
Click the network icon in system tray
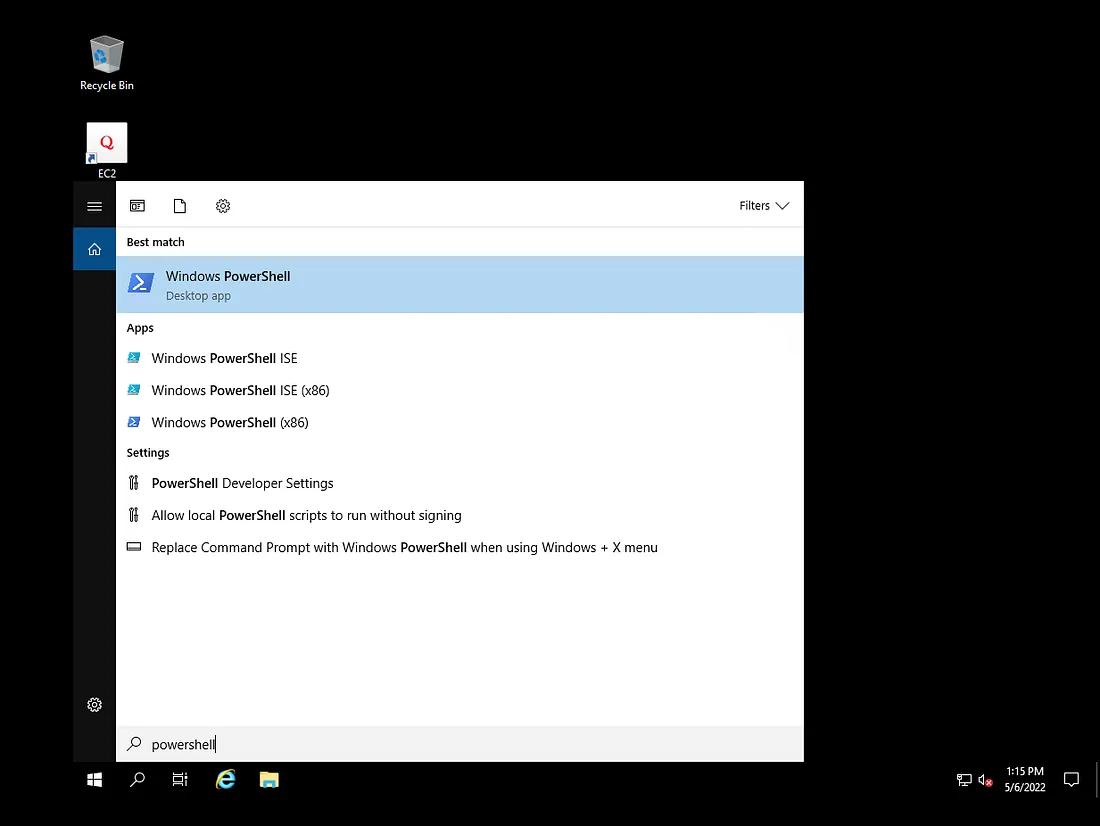[964, 780]
